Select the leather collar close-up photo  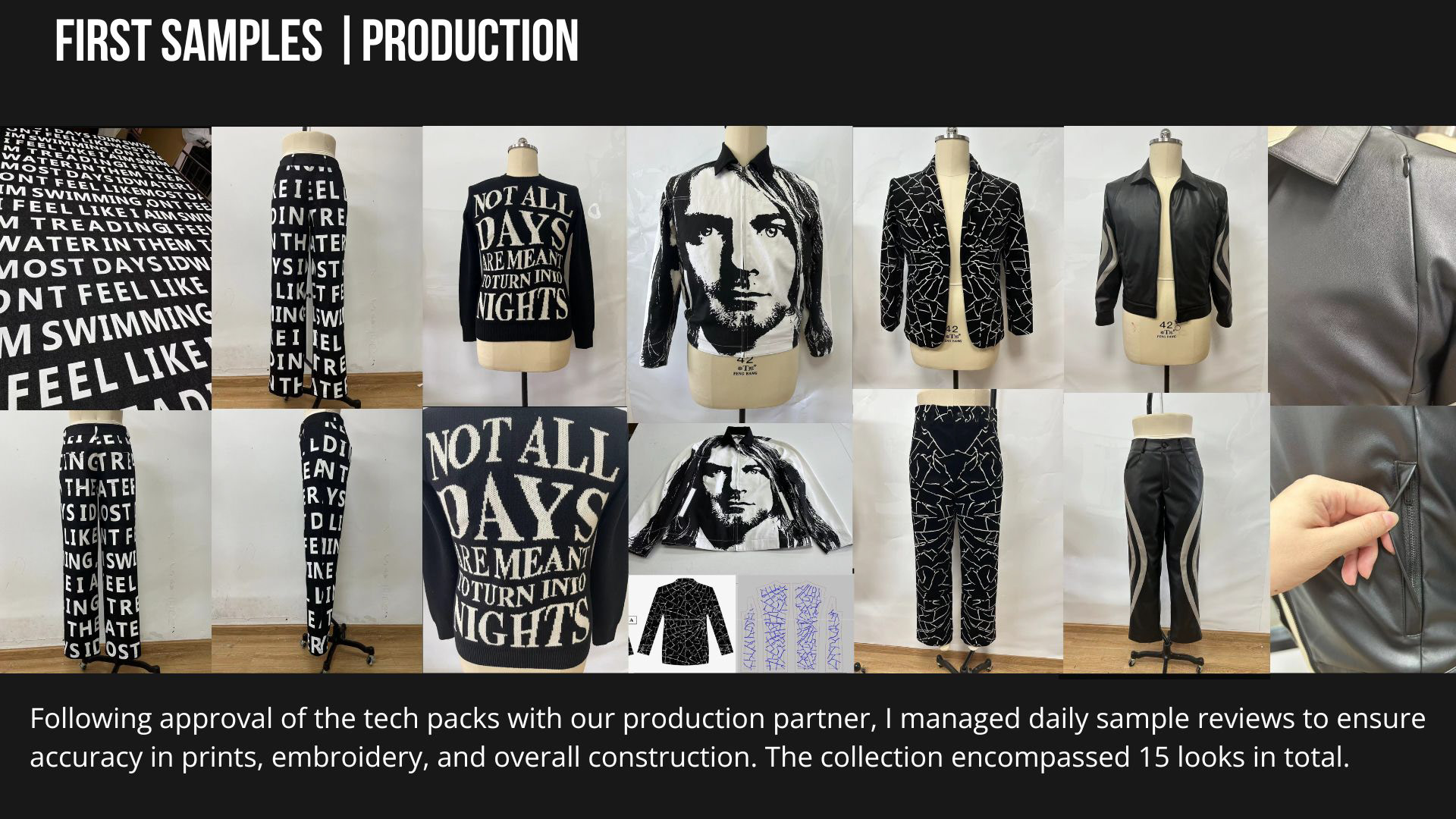click(x=1362, y=265)
